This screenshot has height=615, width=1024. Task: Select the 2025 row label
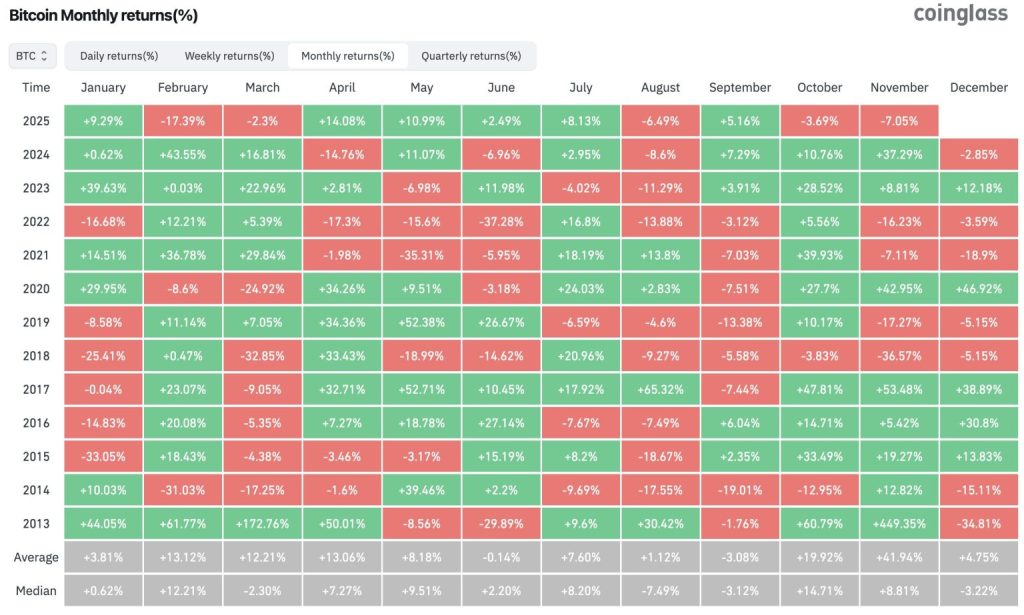[x=35, y=121]
